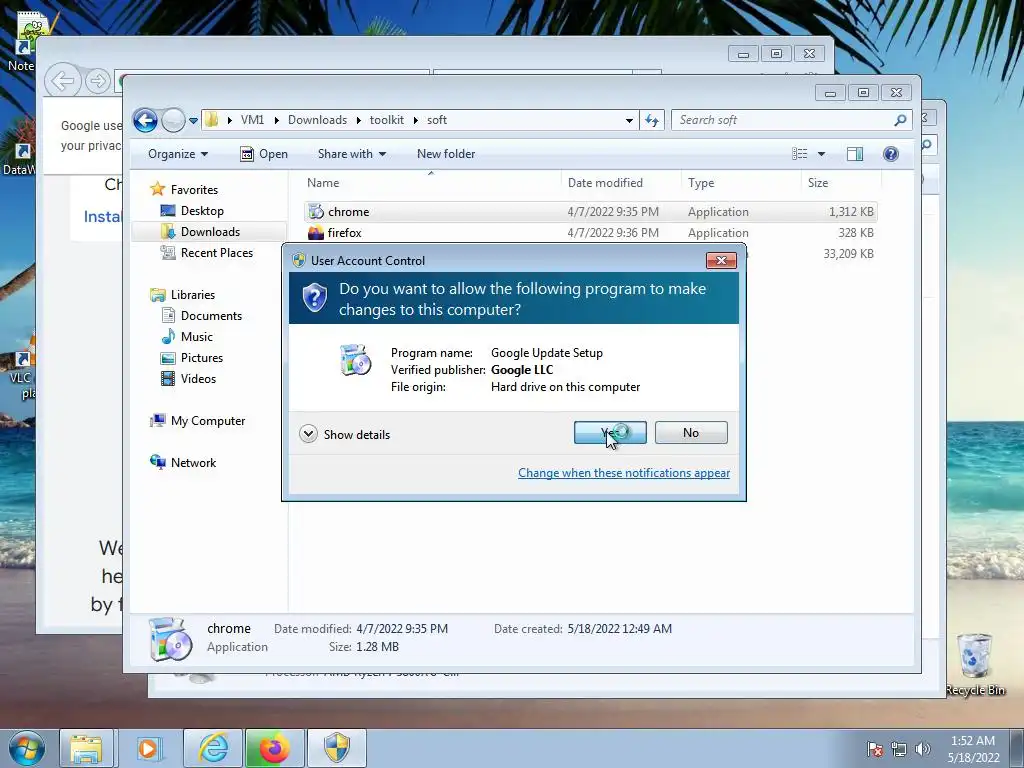Open recent pages dropdown beside nav arrows
Viewport: 1024px width, 768px height.
pos(193,121)
